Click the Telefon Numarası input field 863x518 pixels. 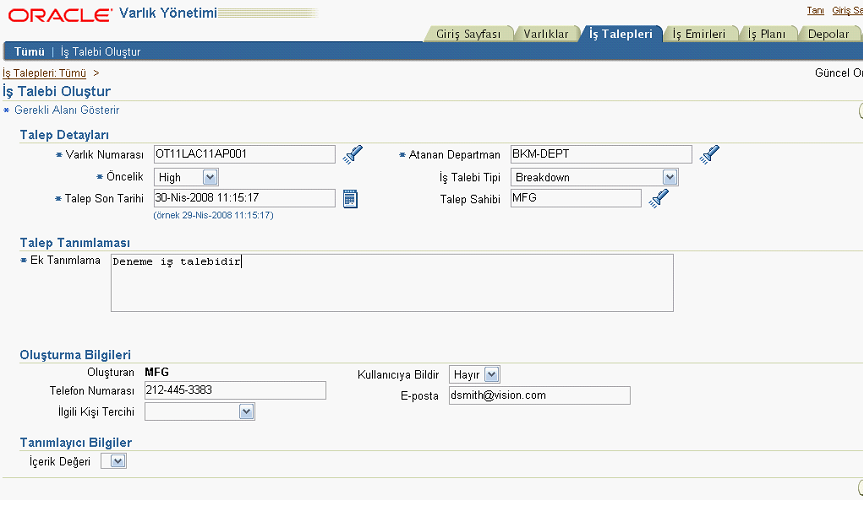235,390
